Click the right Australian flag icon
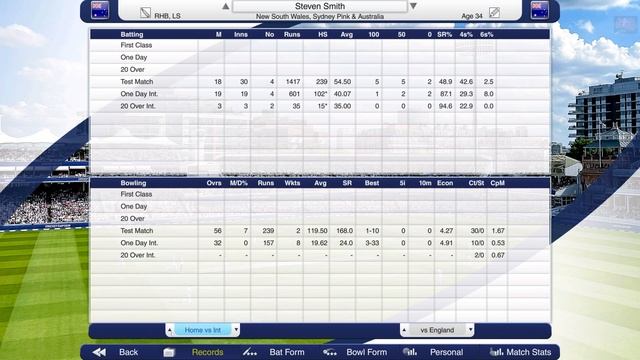640x360 pixels. [540, 10]
